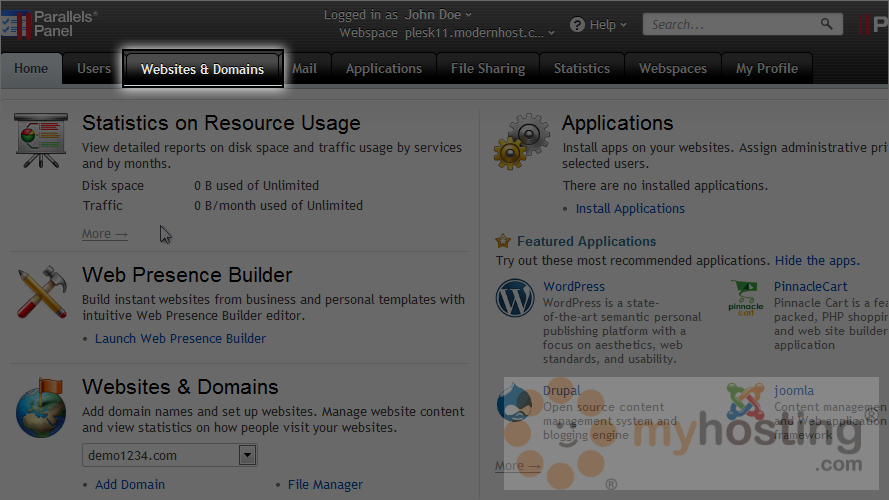Go to the Mail tab

pyautogui.click(x=304, y=69)
